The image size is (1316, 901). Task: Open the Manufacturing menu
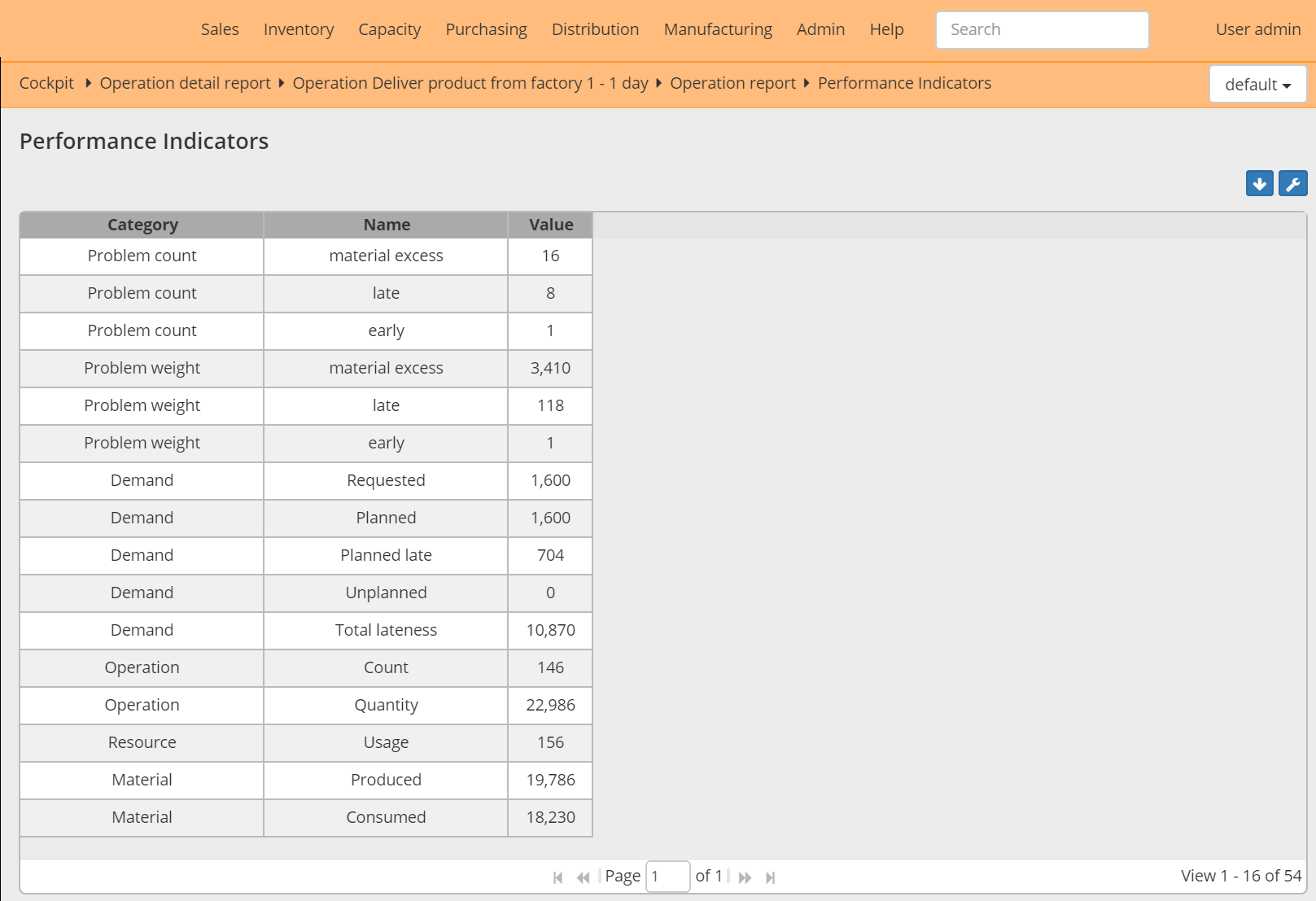[717, 29]
